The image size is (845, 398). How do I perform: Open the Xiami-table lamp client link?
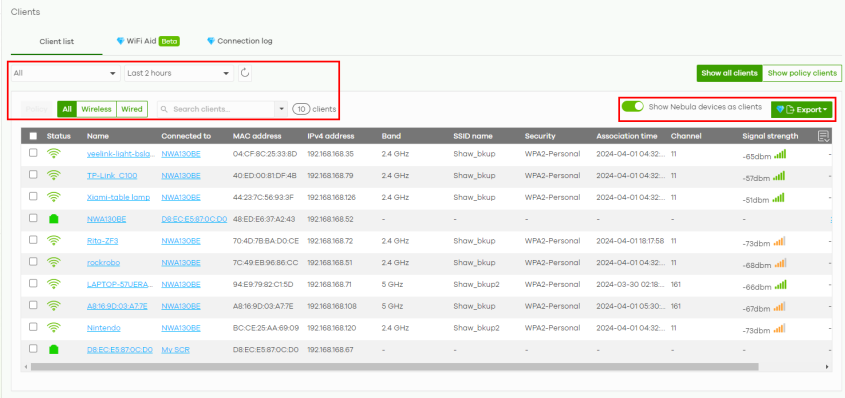(119, 197)
